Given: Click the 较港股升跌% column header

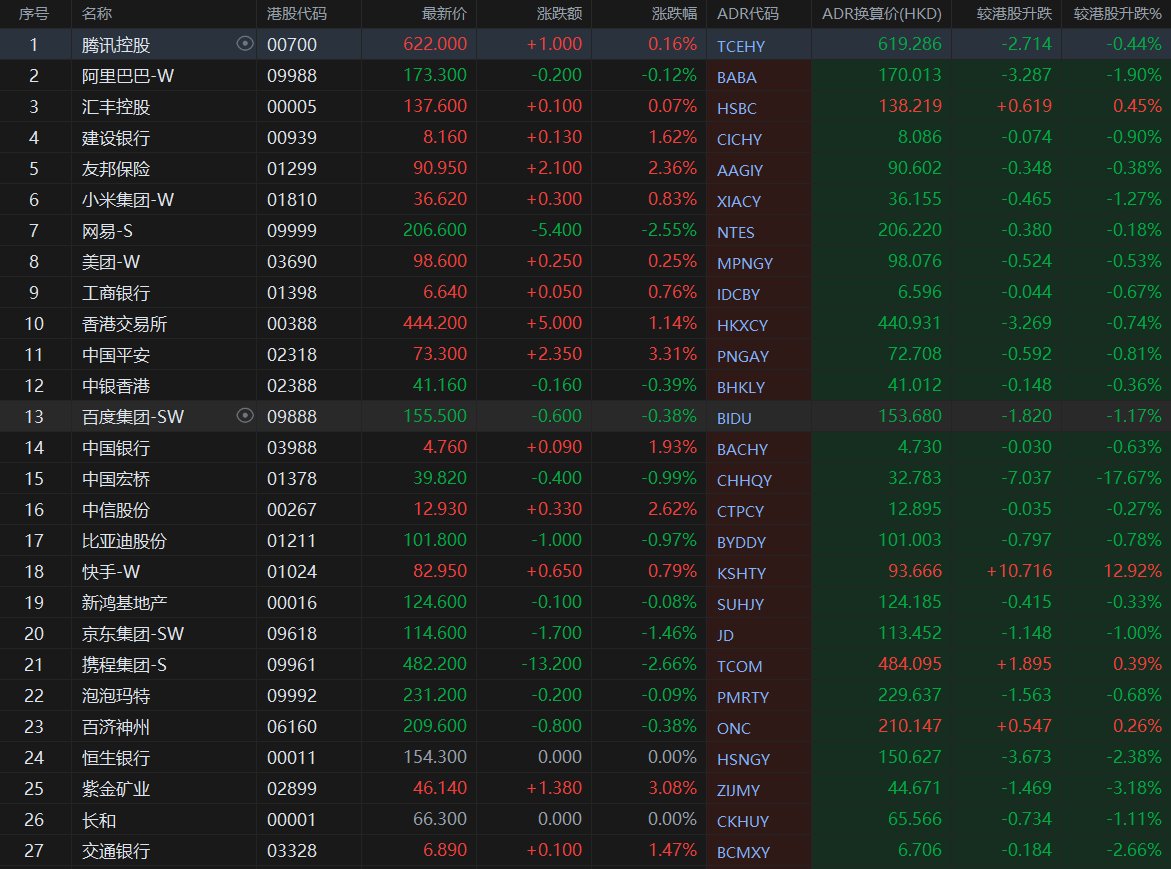Looking at the screenshot, I should coord(1118,14).
